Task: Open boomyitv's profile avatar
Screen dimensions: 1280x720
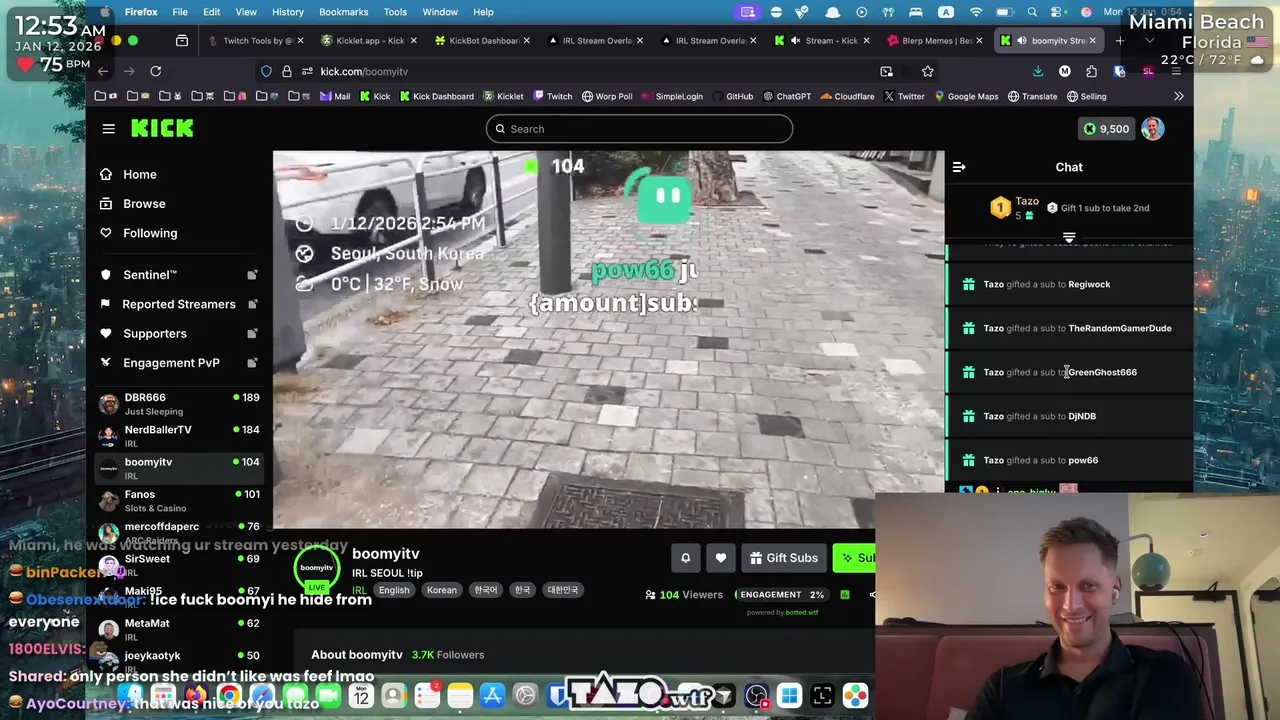Action: [317, 568]
